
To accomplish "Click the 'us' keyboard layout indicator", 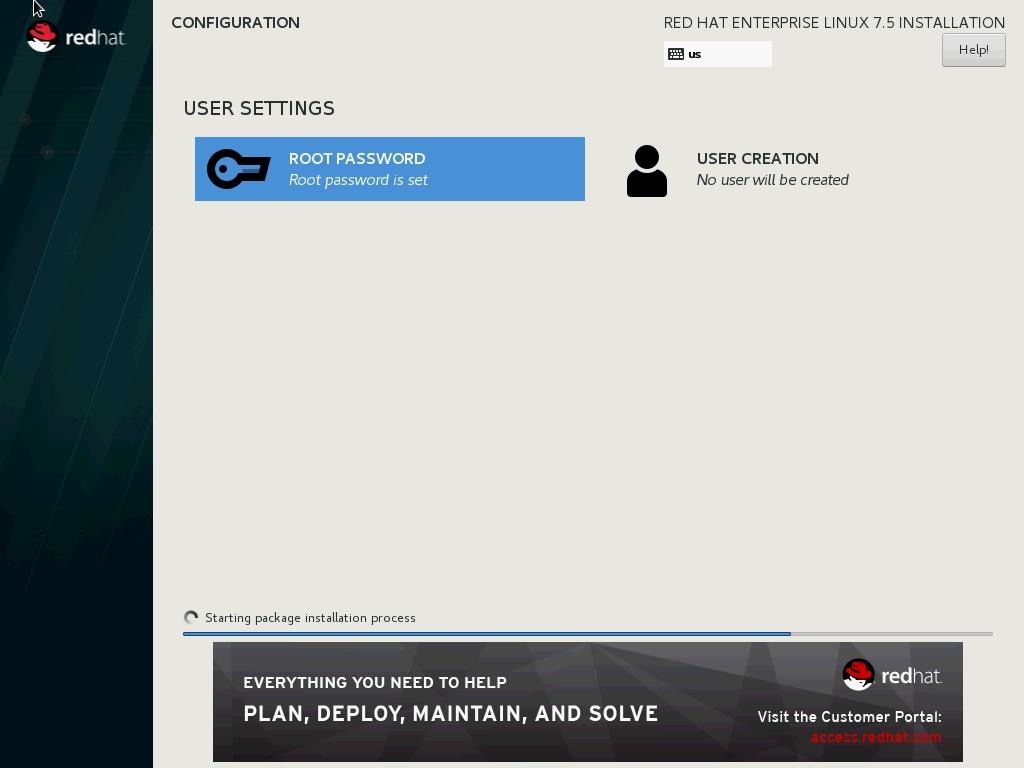I will 718,54.
